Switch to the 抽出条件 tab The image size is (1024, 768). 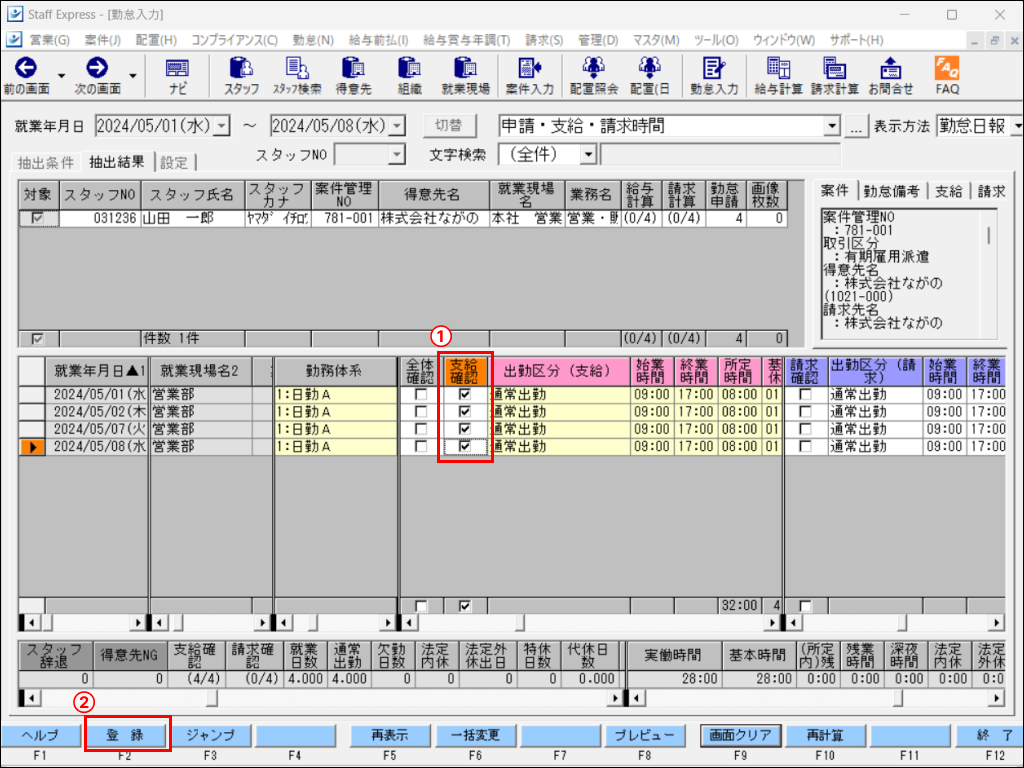click(46, 163)
